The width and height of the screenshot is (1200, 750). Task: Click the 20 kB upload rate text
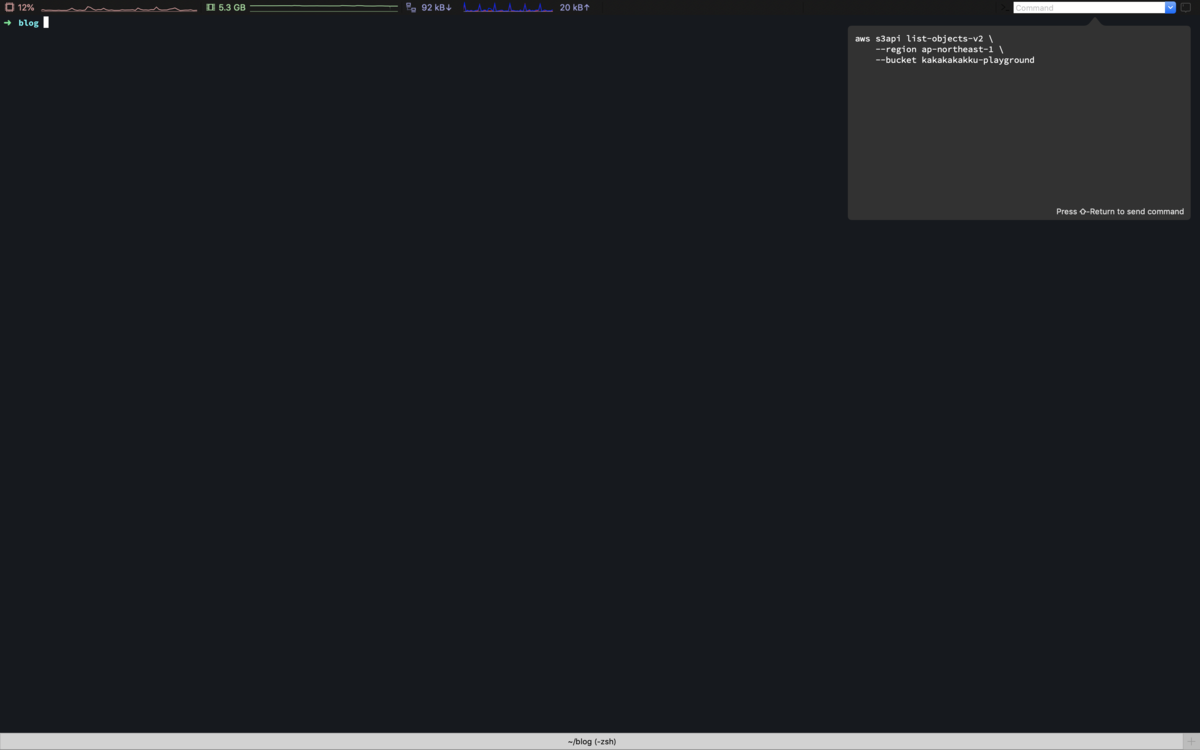[575, 7]
